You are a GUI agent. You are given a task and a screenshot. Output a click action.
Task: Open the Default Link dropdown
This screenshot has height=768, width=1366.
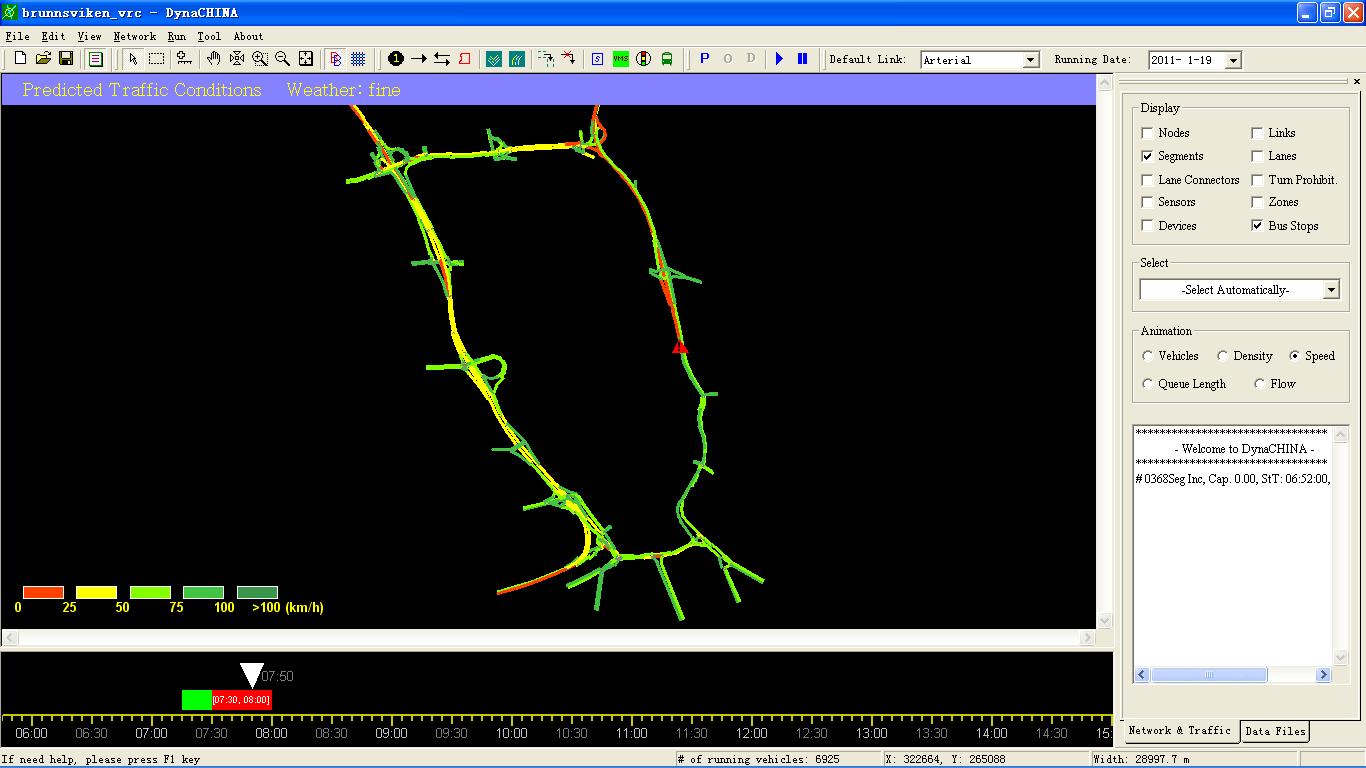[1031, 60]
